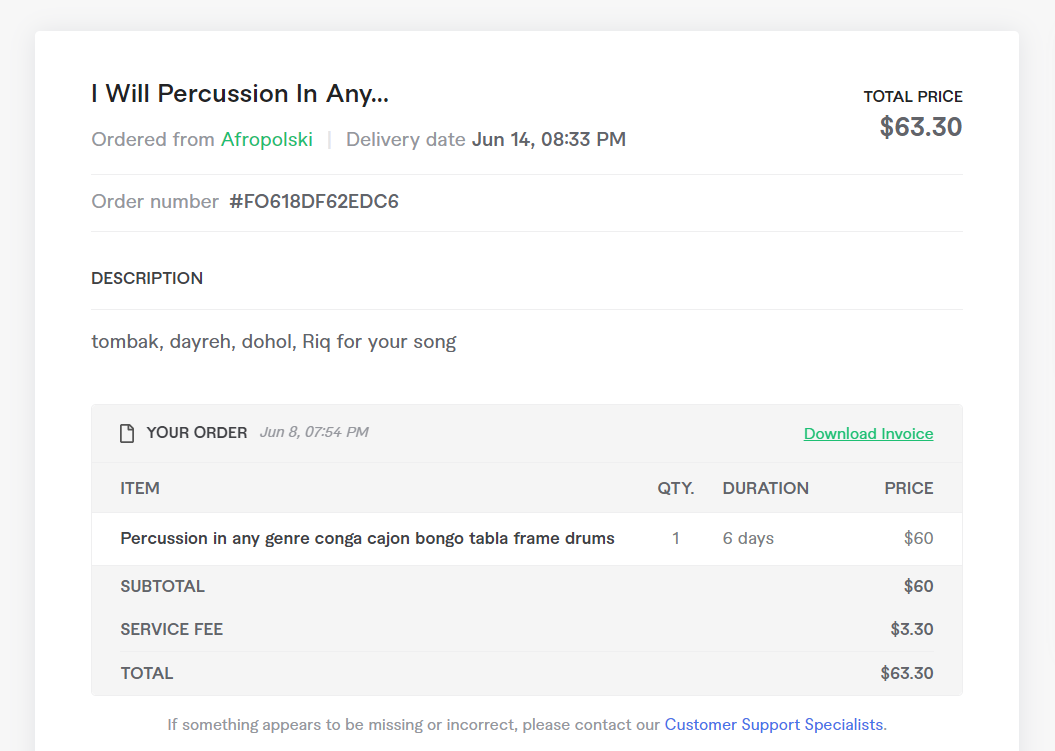Click the SUBTOTAL row label

pyautogui.click(x=162, y=586)
